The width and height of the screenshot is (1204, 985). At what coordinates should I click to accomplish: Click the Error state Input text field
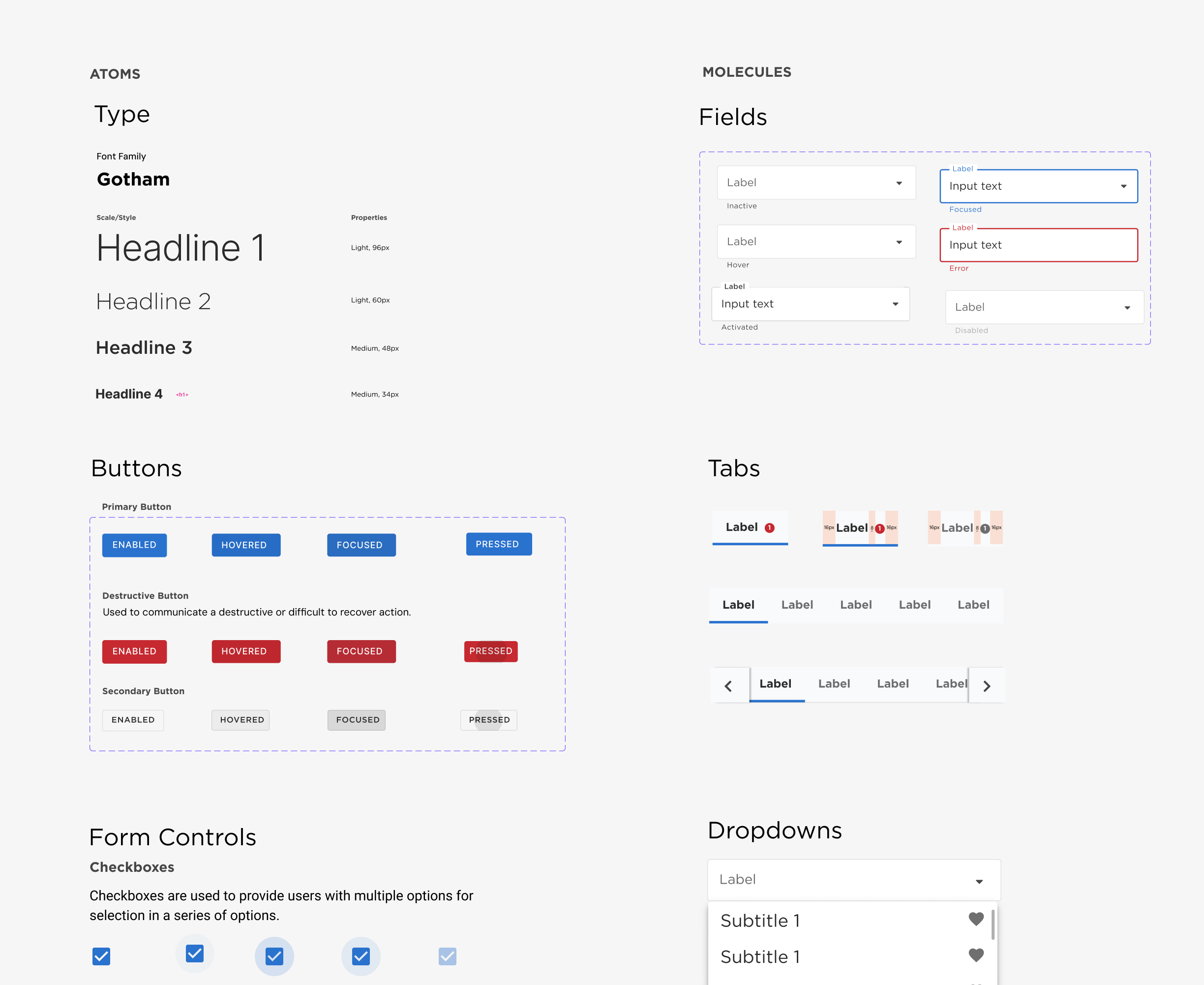pos(1038,245)
